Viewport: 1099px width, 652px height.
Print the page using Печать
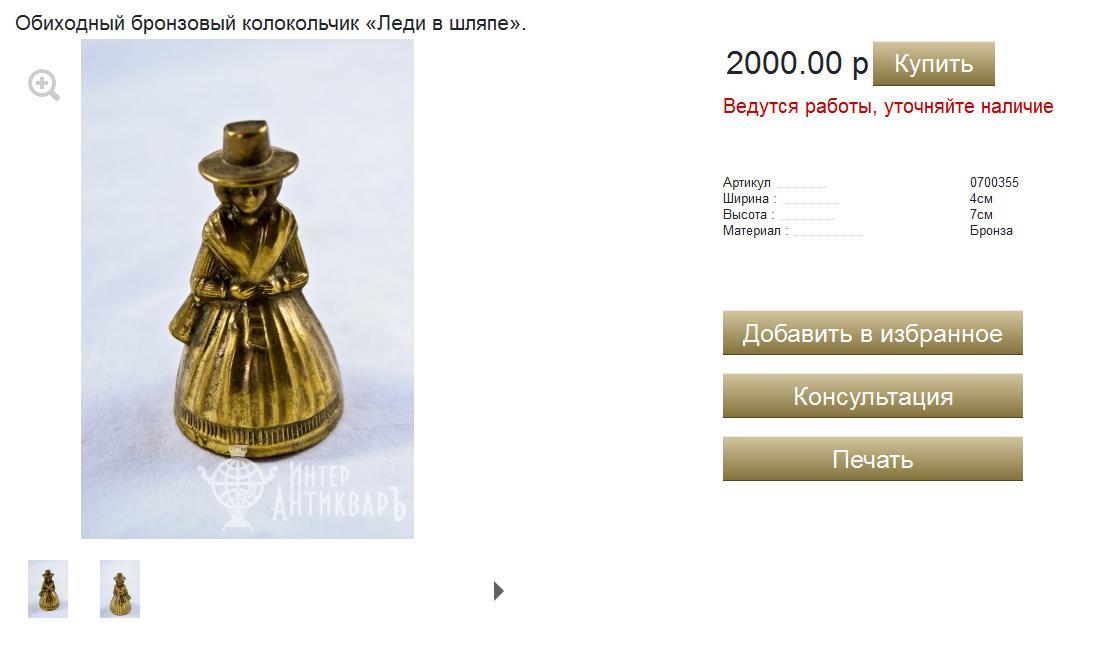(x=873, y=459)
